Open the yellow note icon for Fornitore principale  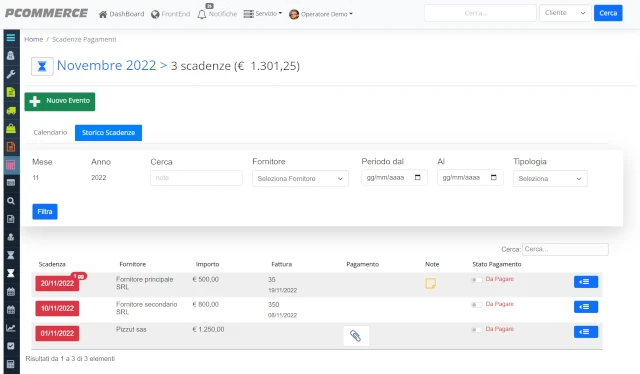click(430, 283)
